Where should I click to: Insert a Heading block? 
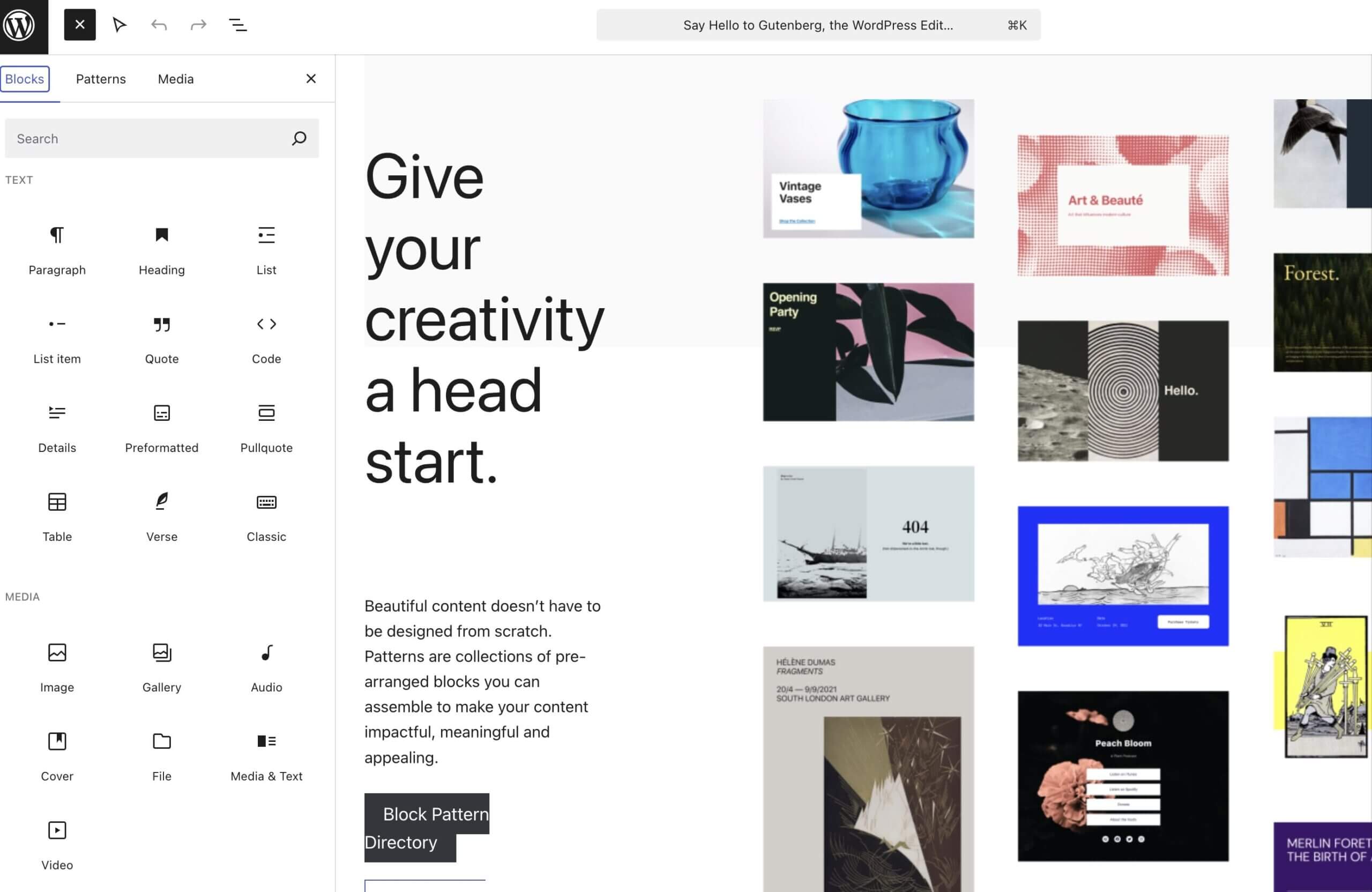point(161,250)
